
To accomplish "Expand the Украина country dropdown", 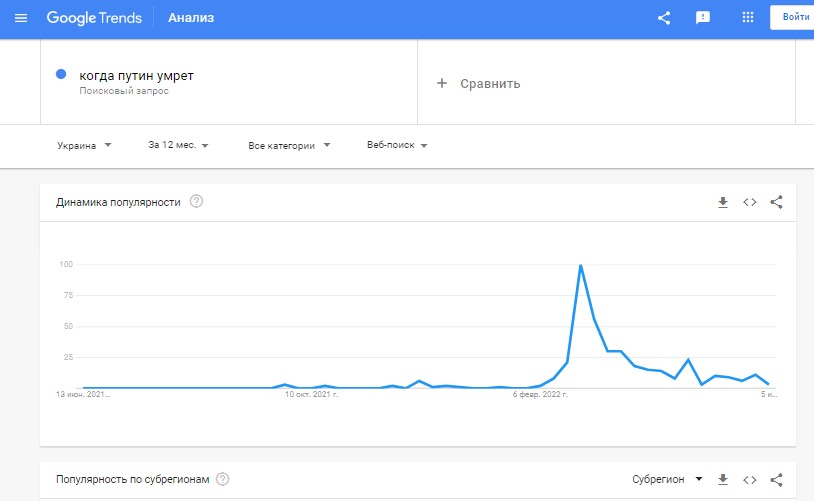I will click(x=84, y=145).
